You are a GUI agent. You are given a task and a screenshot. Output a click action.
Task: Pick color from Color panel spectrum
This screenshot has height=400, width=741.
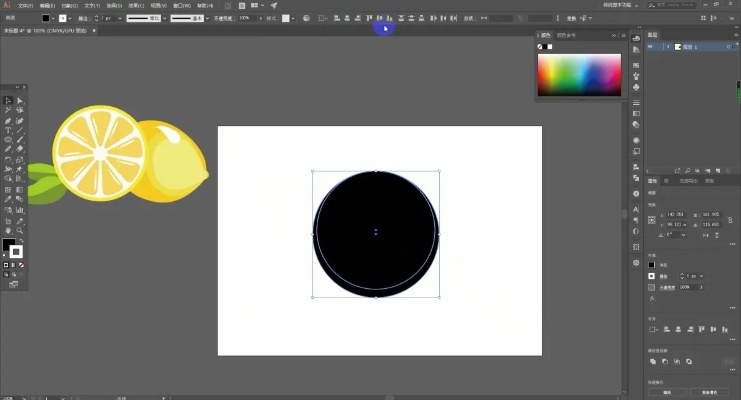click(579, 75)
